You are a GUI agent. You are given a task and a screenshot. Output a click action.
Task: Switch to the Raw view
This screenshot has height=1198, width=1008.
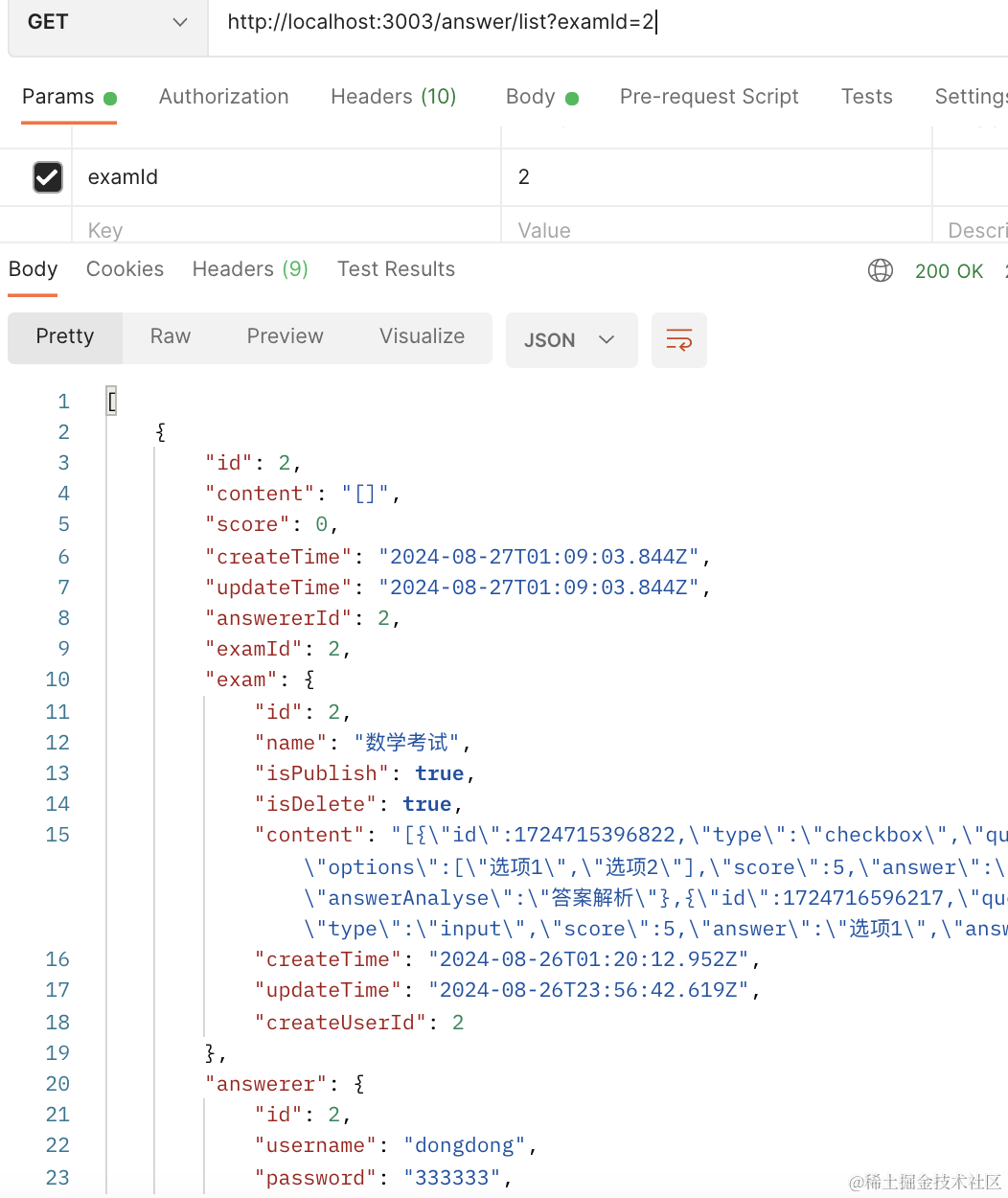tap(171, 336)
